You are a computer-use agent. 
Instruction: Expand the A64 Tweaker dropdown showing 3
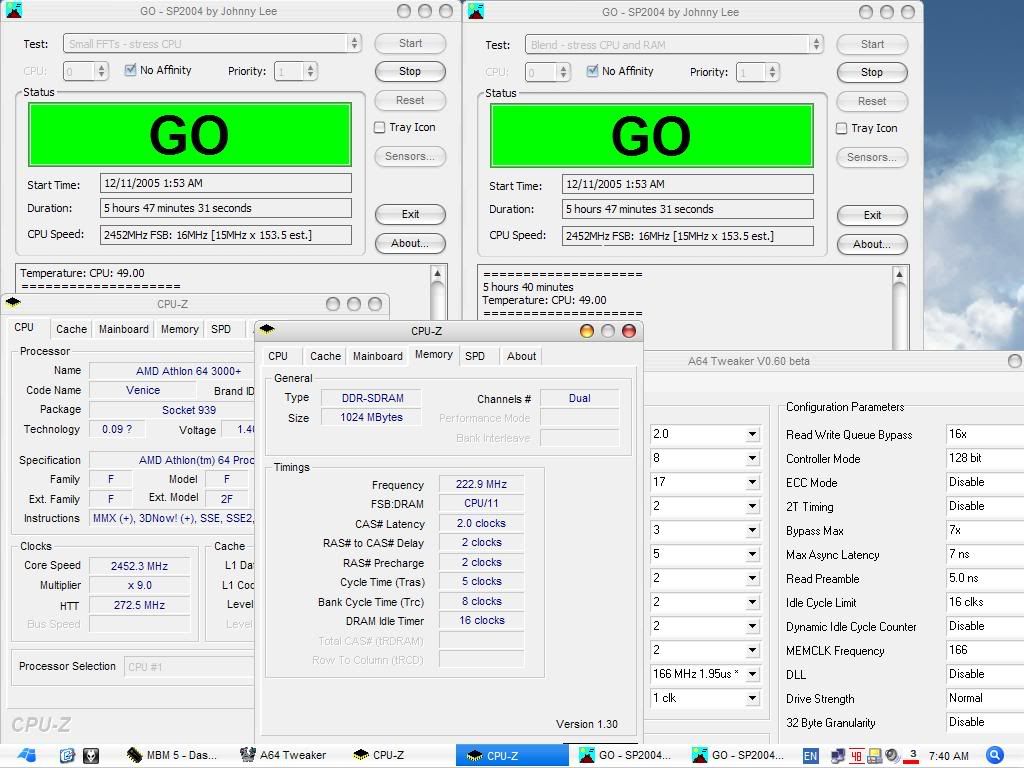click(x=752, y=530)
